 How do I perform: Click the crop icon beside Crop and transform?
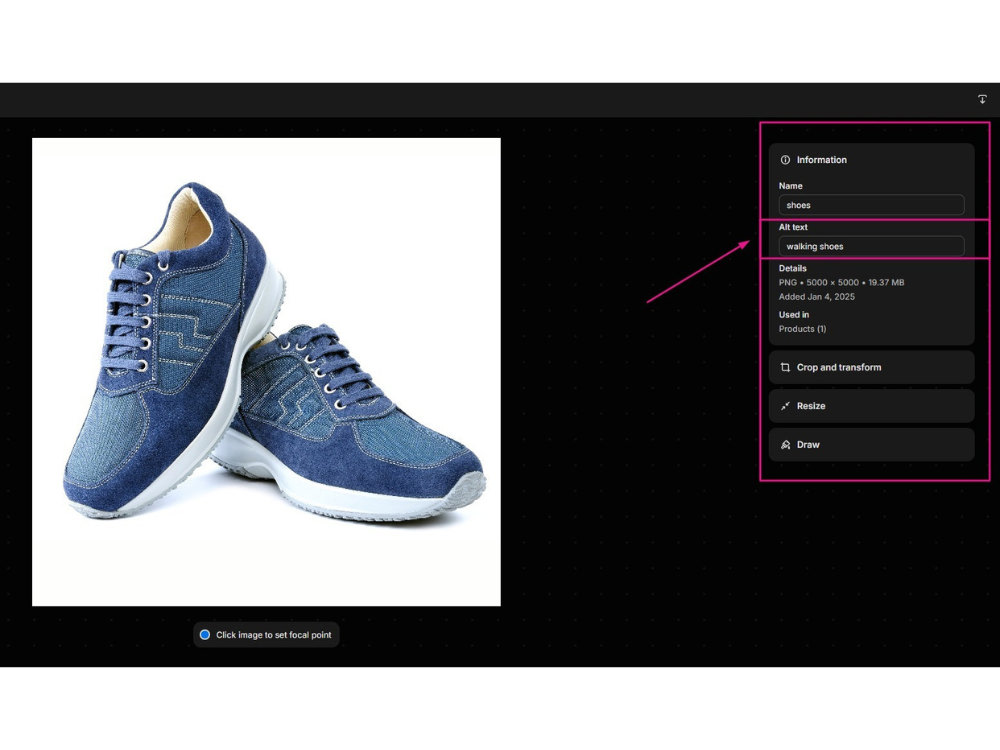coord(785,367)
